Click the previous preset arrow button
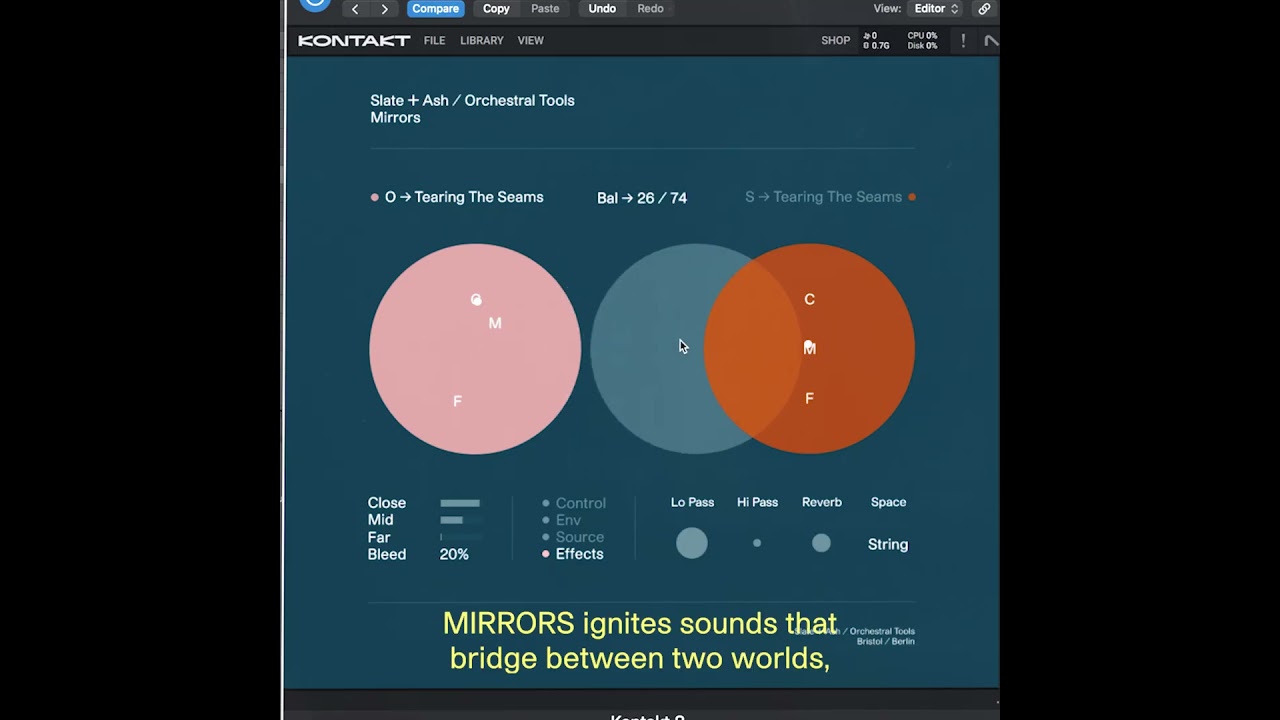Viewport: 1280px width, 720px height. [355, 9]
